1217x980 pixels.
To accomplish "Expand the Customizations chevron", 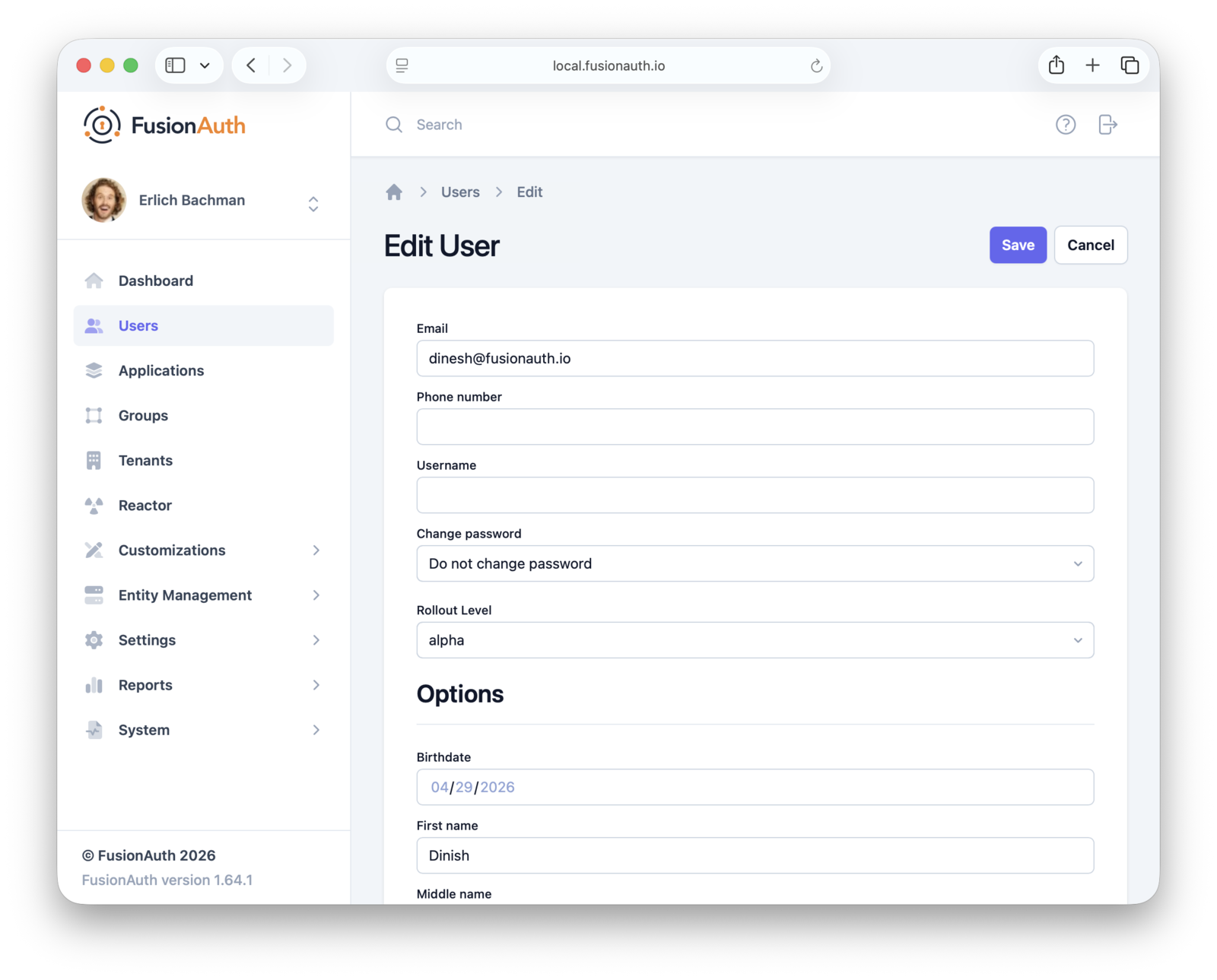I will (x=316, y=550).
